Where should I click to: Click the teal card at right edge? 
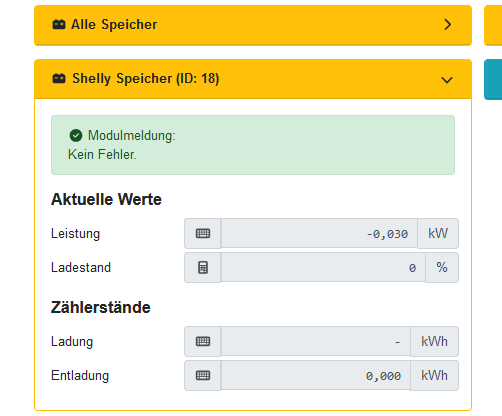[493, 79]
